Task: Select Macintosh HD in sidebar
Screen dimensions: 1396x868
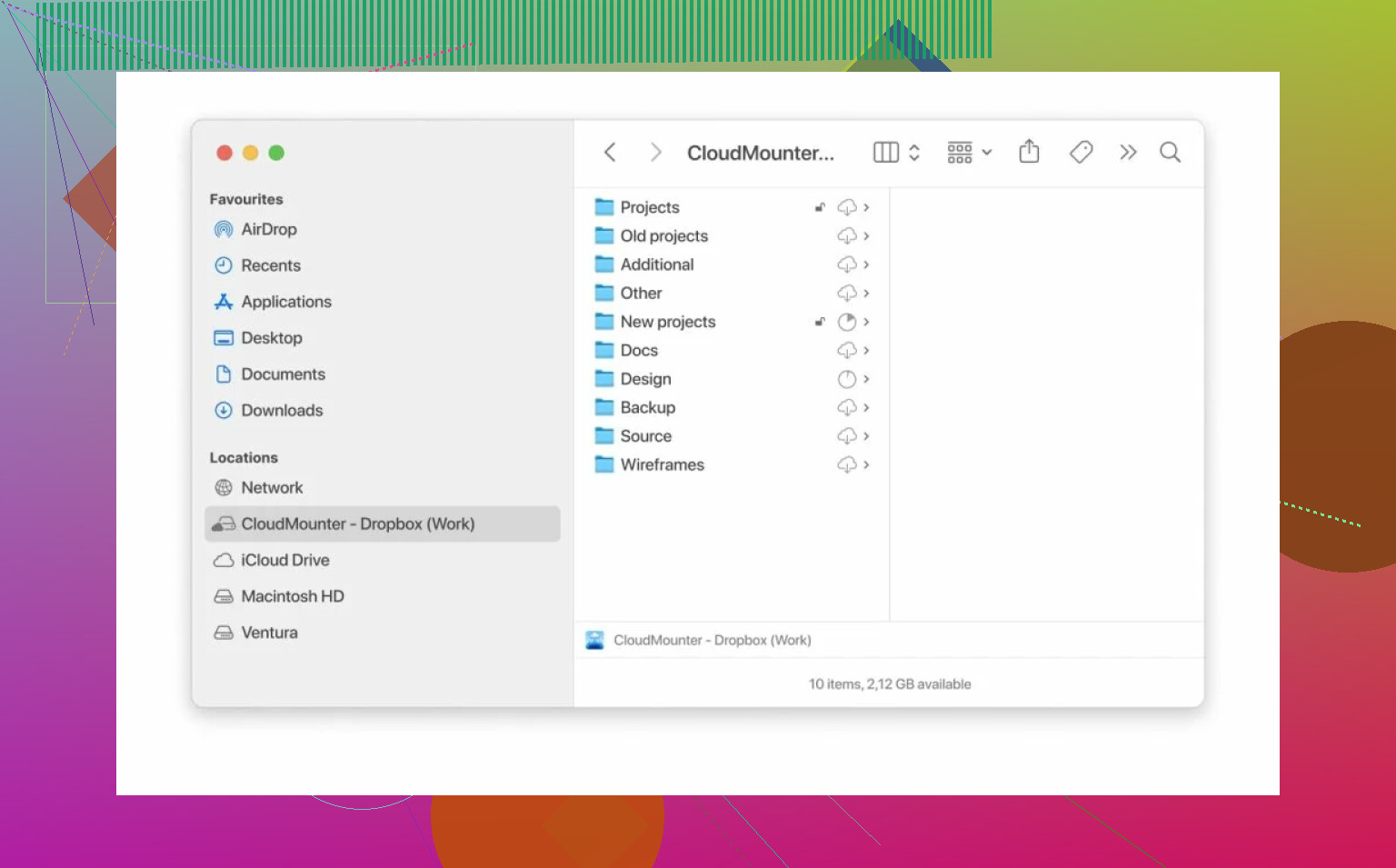Action: click(x=292, y=596)
